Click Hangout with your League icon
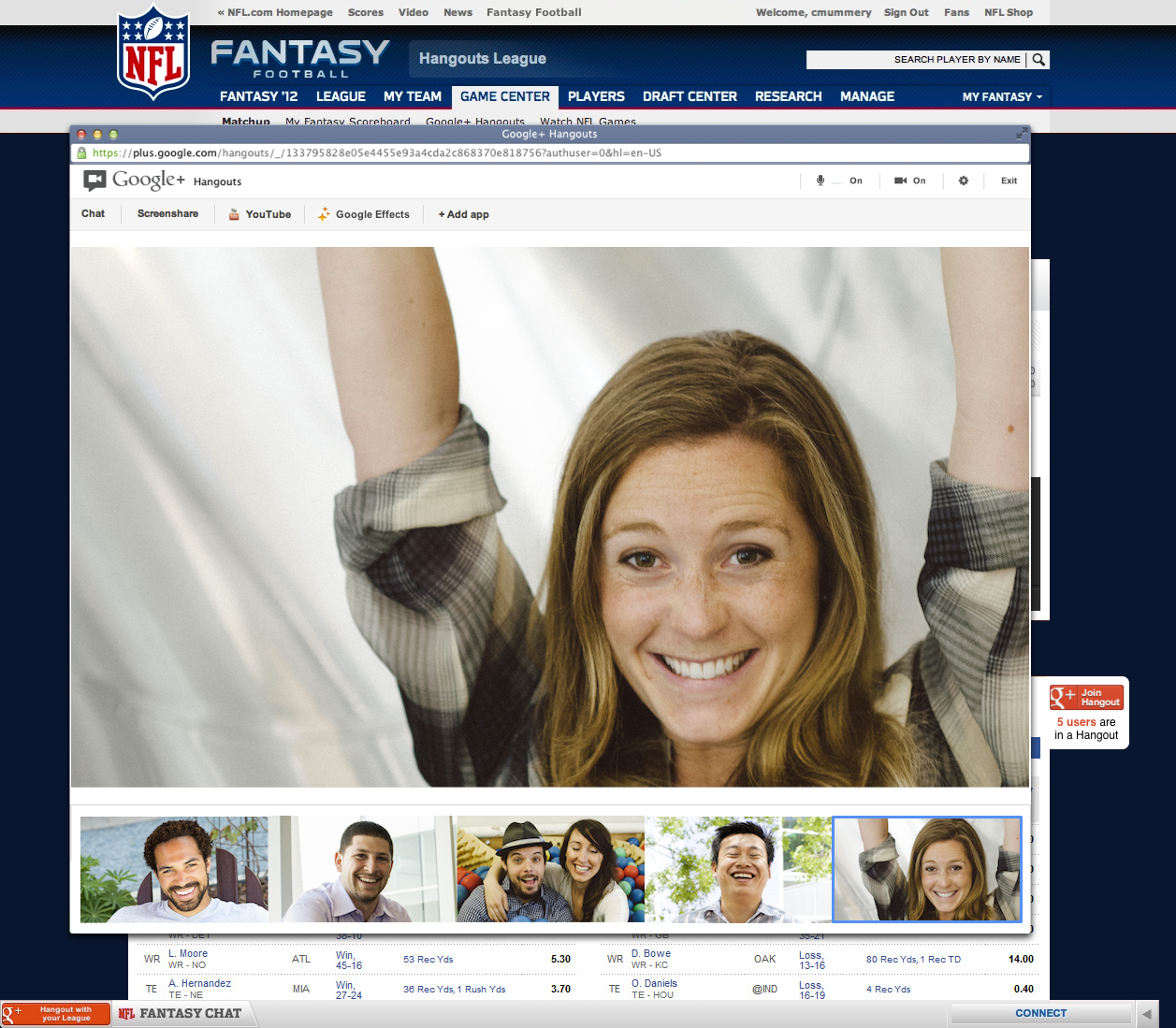The width and height of the screenshot is (1176, 1028). [55, 1014]
